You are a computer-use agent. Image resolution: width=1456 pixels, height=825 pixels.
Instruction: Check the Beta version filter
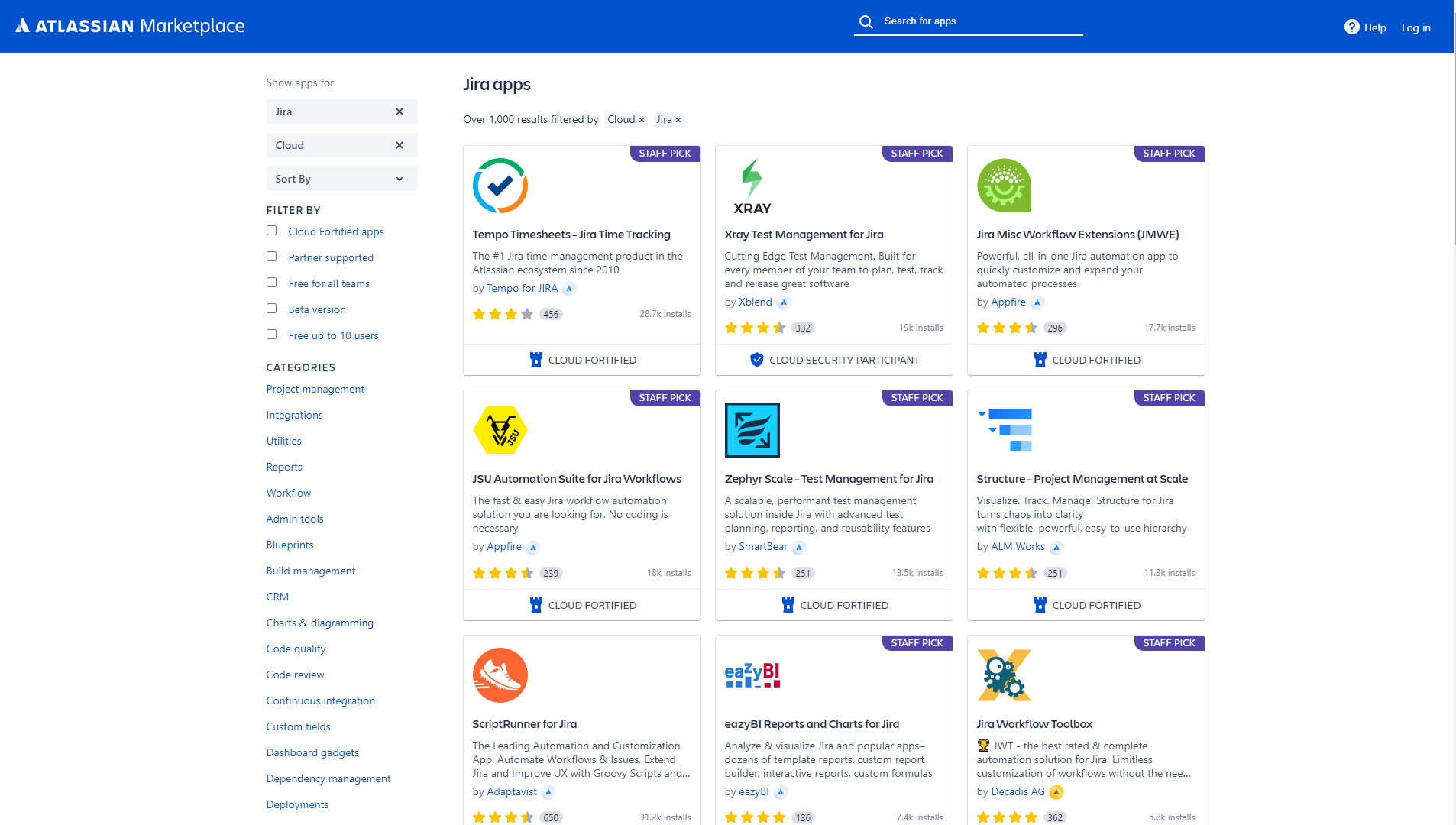pyautogui.click(x=271, y=309)
